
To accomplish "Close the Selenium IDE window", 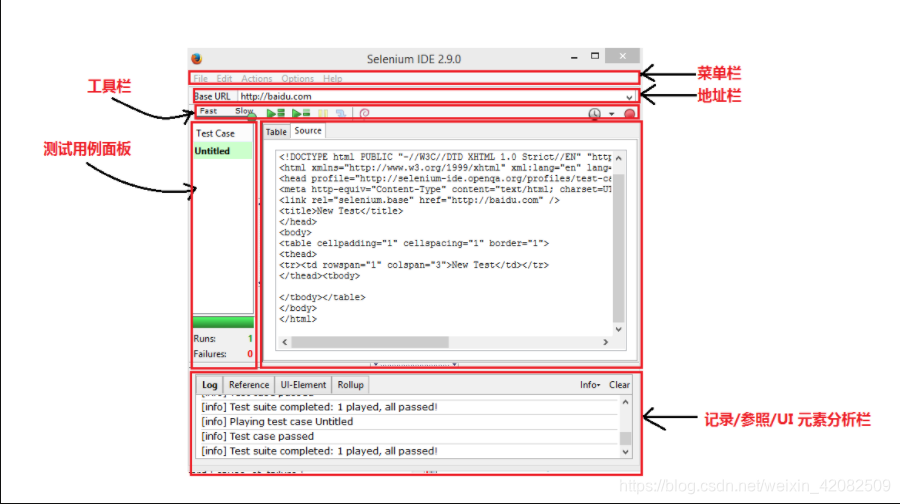I will coord(623,56).
